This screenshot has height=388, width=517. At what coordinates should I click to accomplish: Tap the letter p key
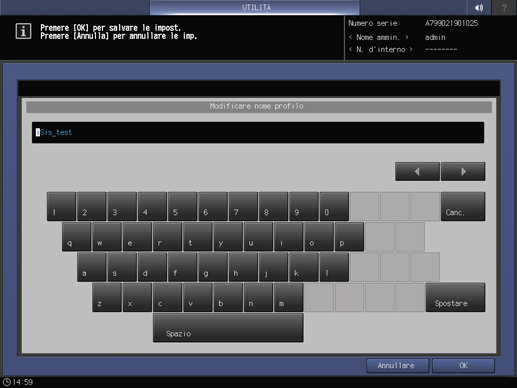click(x=349, y=237)
